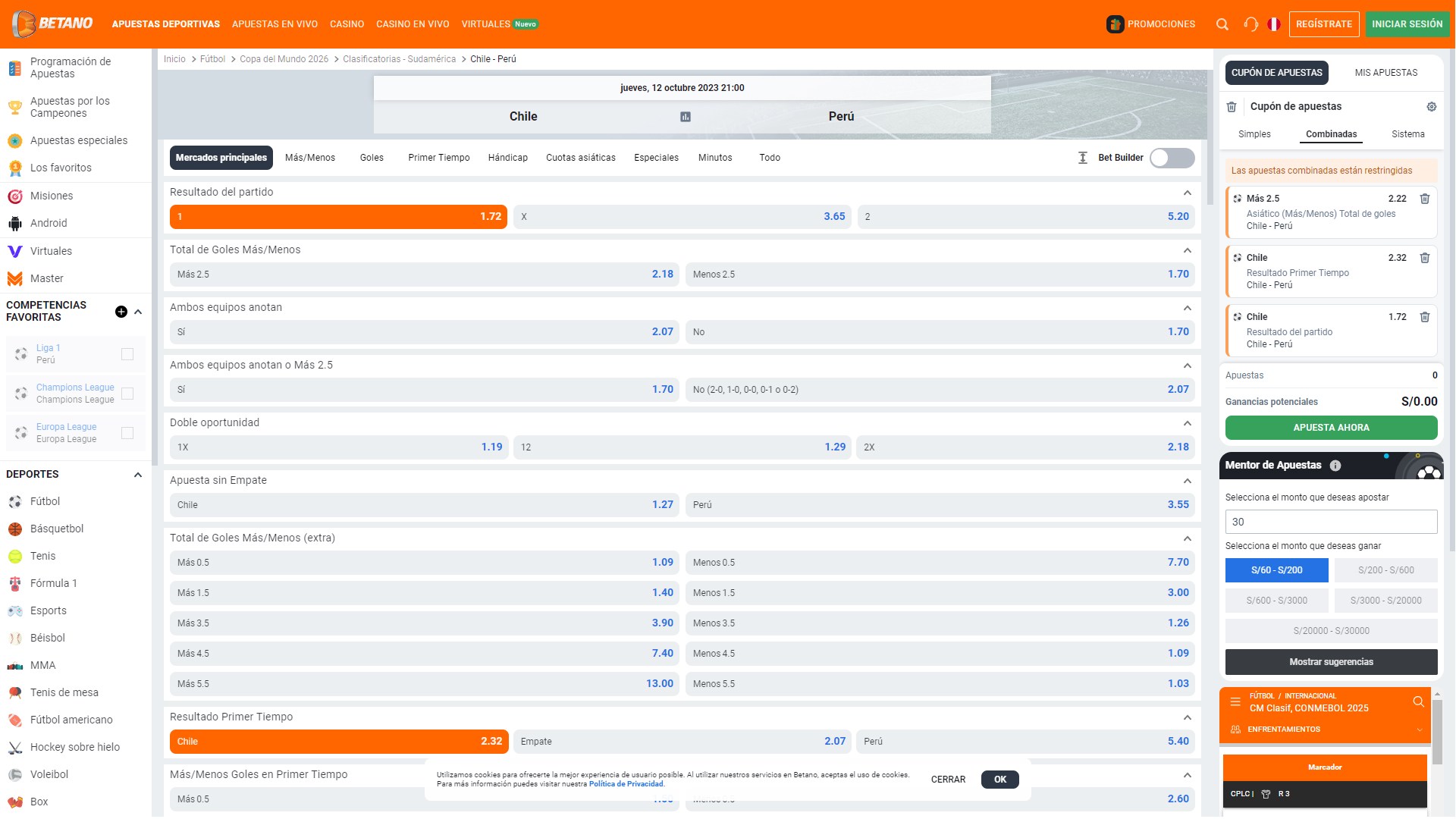This screenshot has height=819, width=1456.
Task: Click the bet amount input field
Action: tap(1332, 522)
